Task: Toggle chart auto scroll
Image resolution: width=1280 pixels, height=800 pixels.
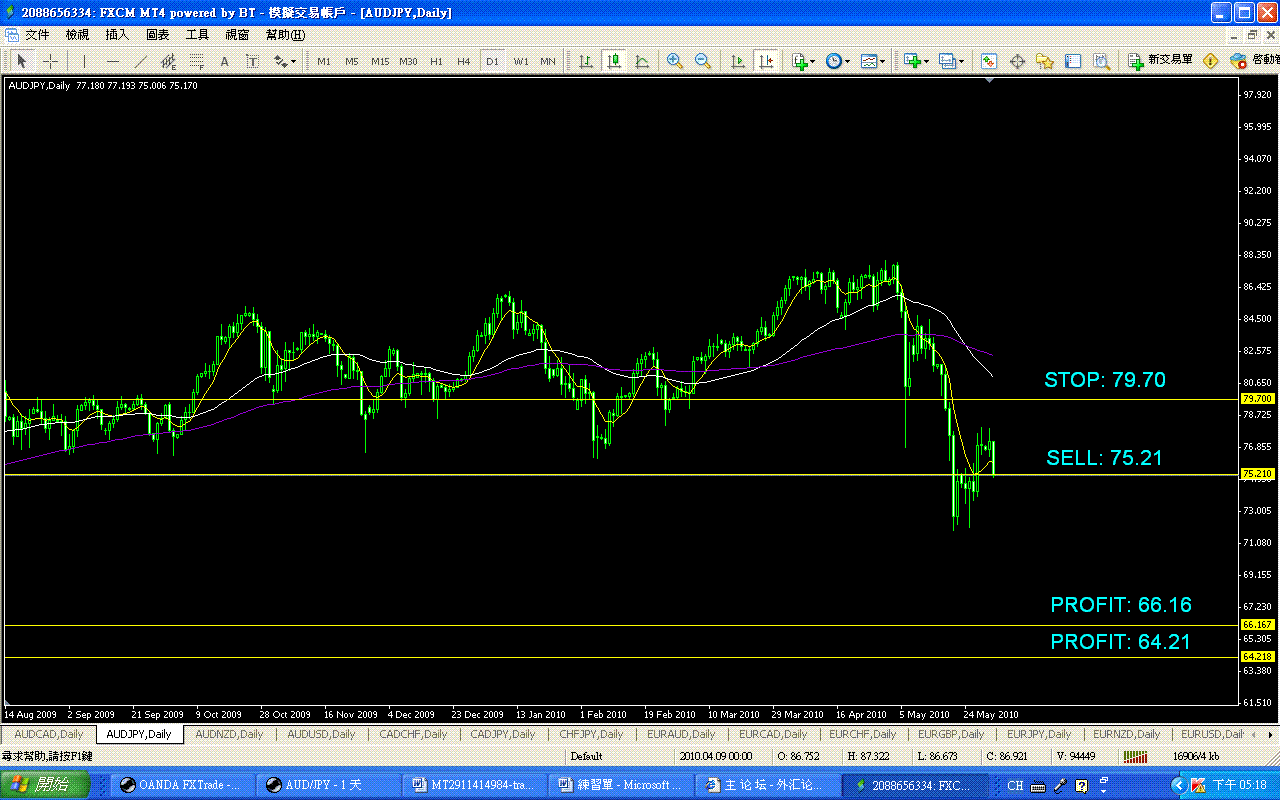Action: 738,61
